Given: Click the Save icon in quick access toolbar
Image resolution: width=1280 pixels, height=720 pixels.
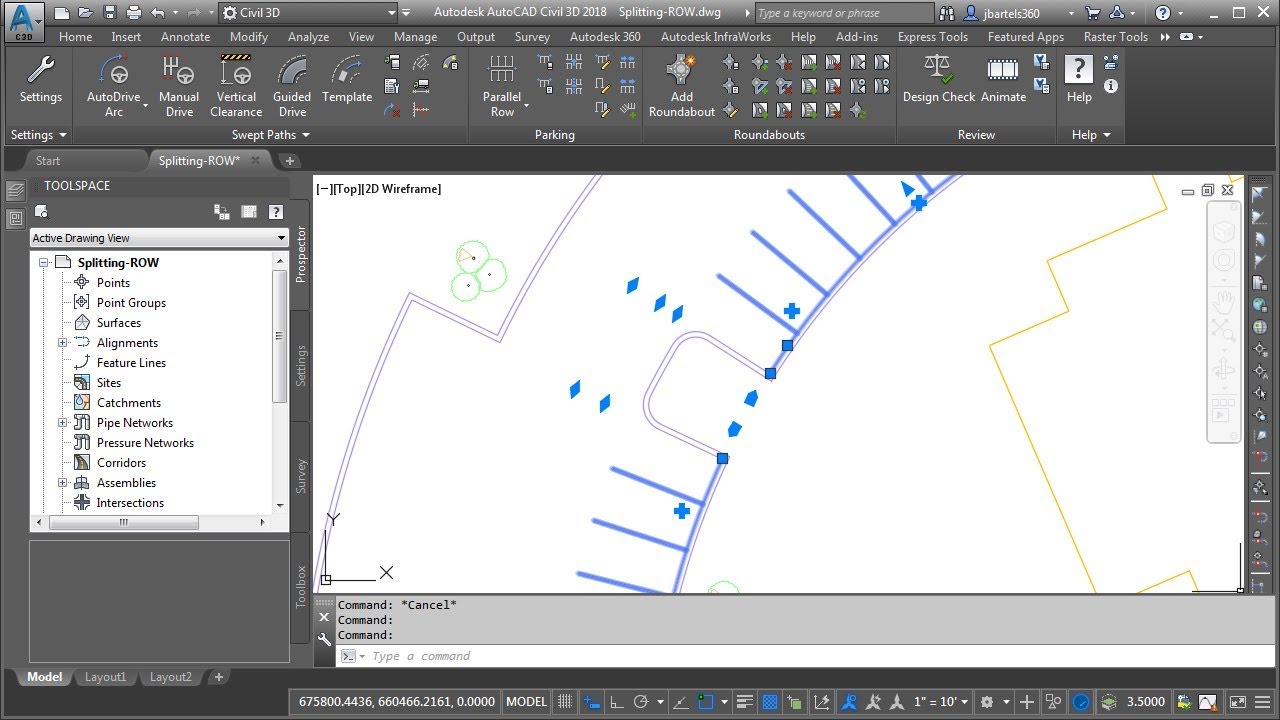Looking at the screenshot, I should click(109, 13).
